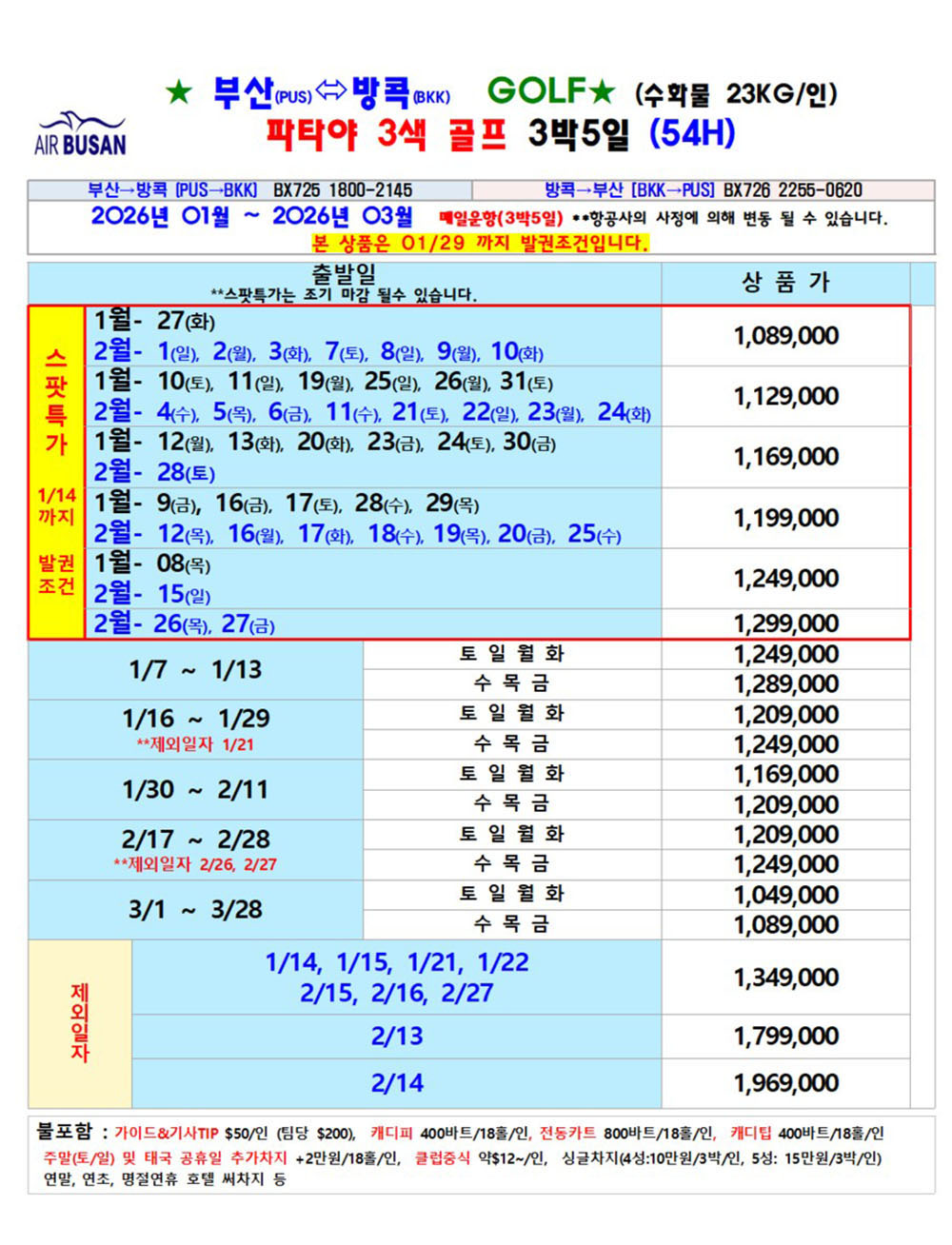
Task: Click the '1,969,000' price
Action: point(786,1083)
